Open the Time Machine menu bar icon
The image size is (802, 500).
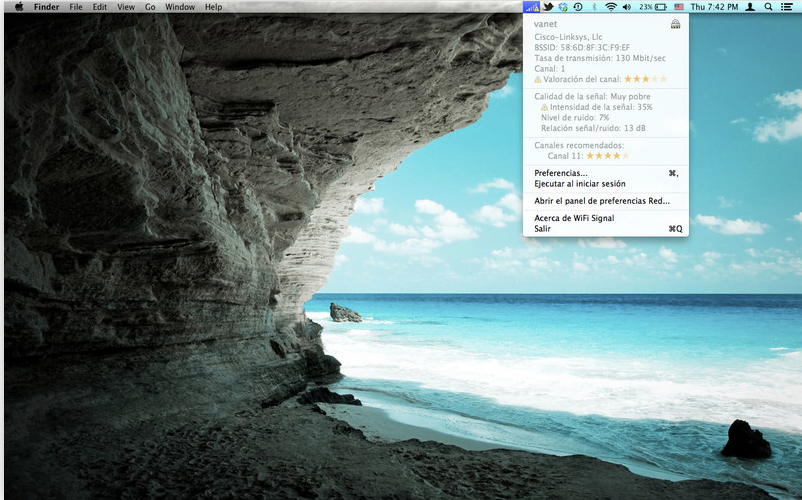578,7
